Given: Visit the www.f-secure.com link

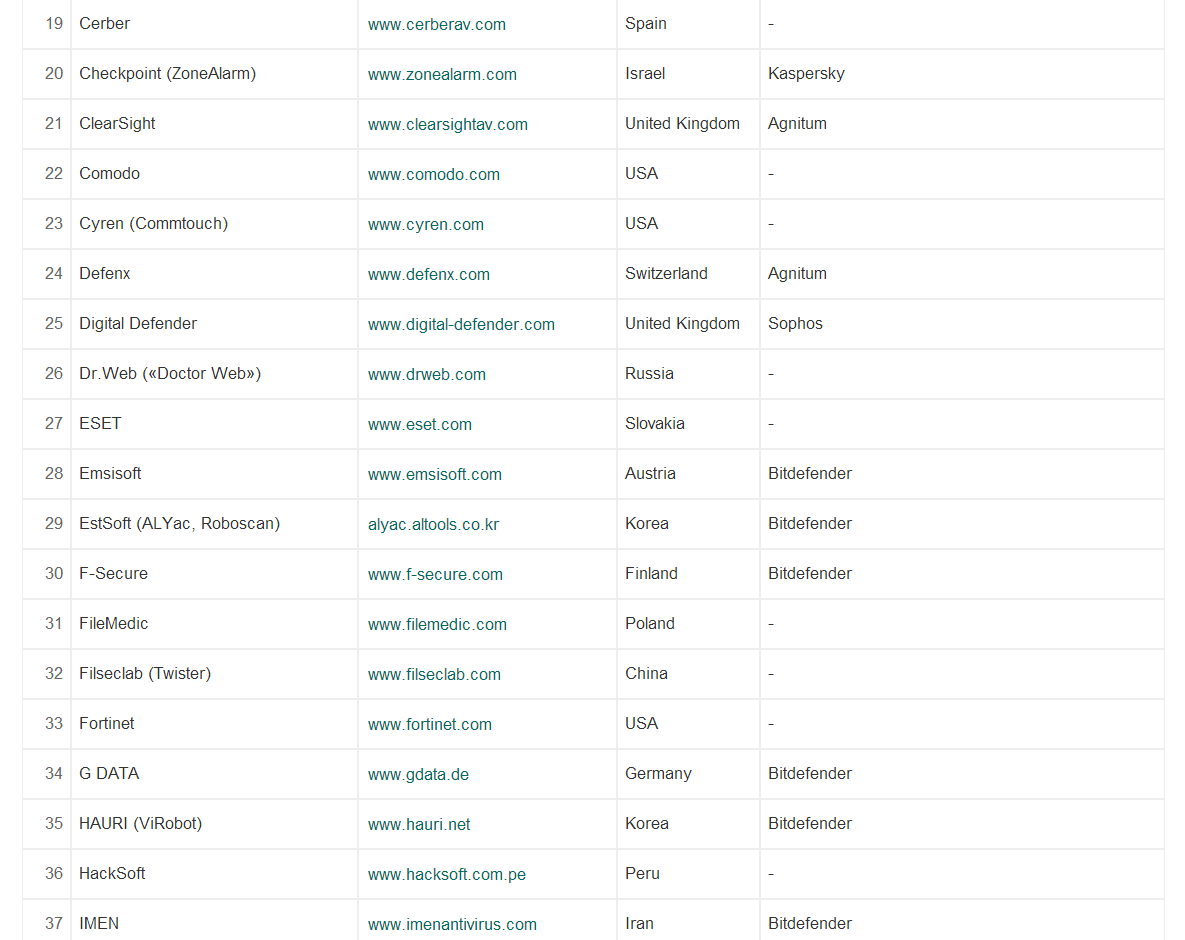Looking at the screenshot, I should (x=435, y=574).
